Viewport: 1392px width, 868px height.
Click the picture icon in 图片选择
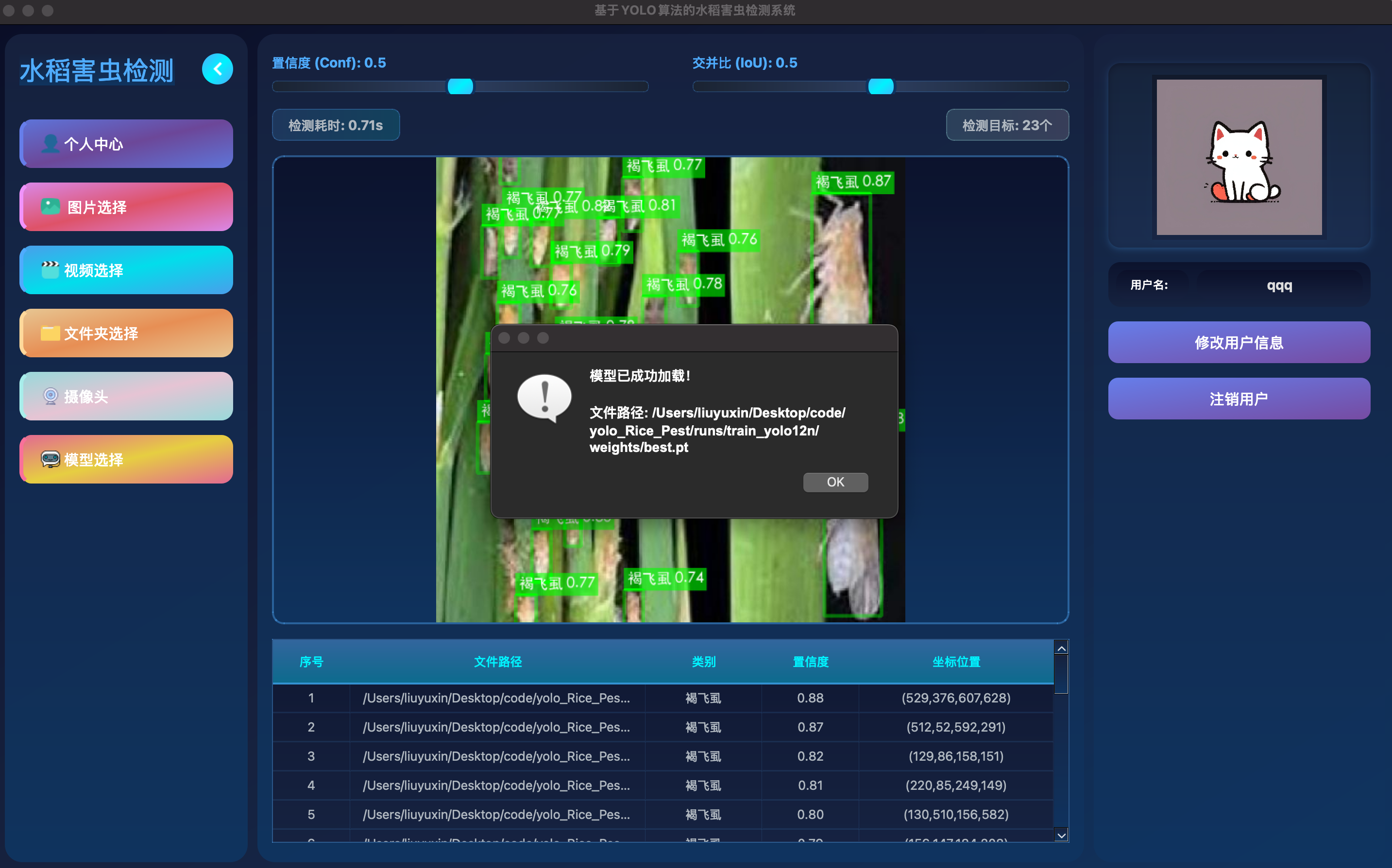51,207
